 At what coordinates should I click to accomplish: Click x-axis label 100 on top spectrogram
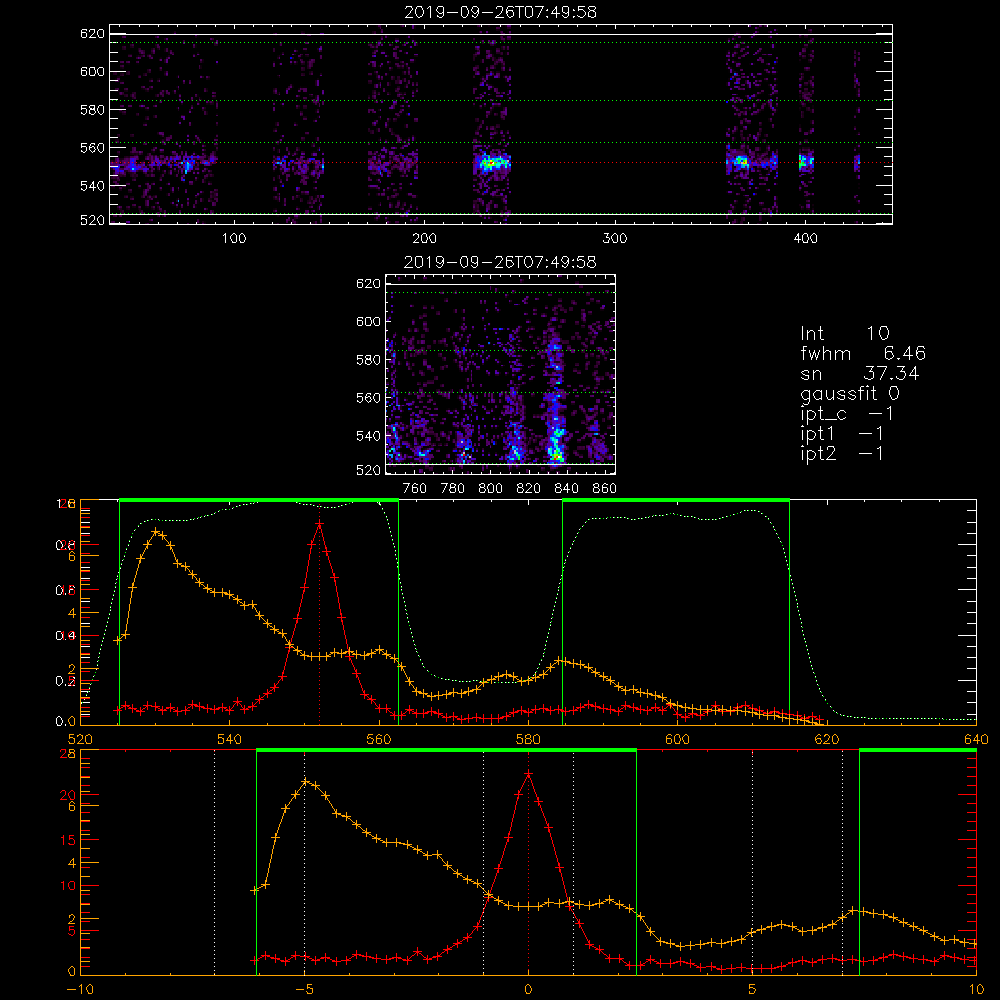234,239
